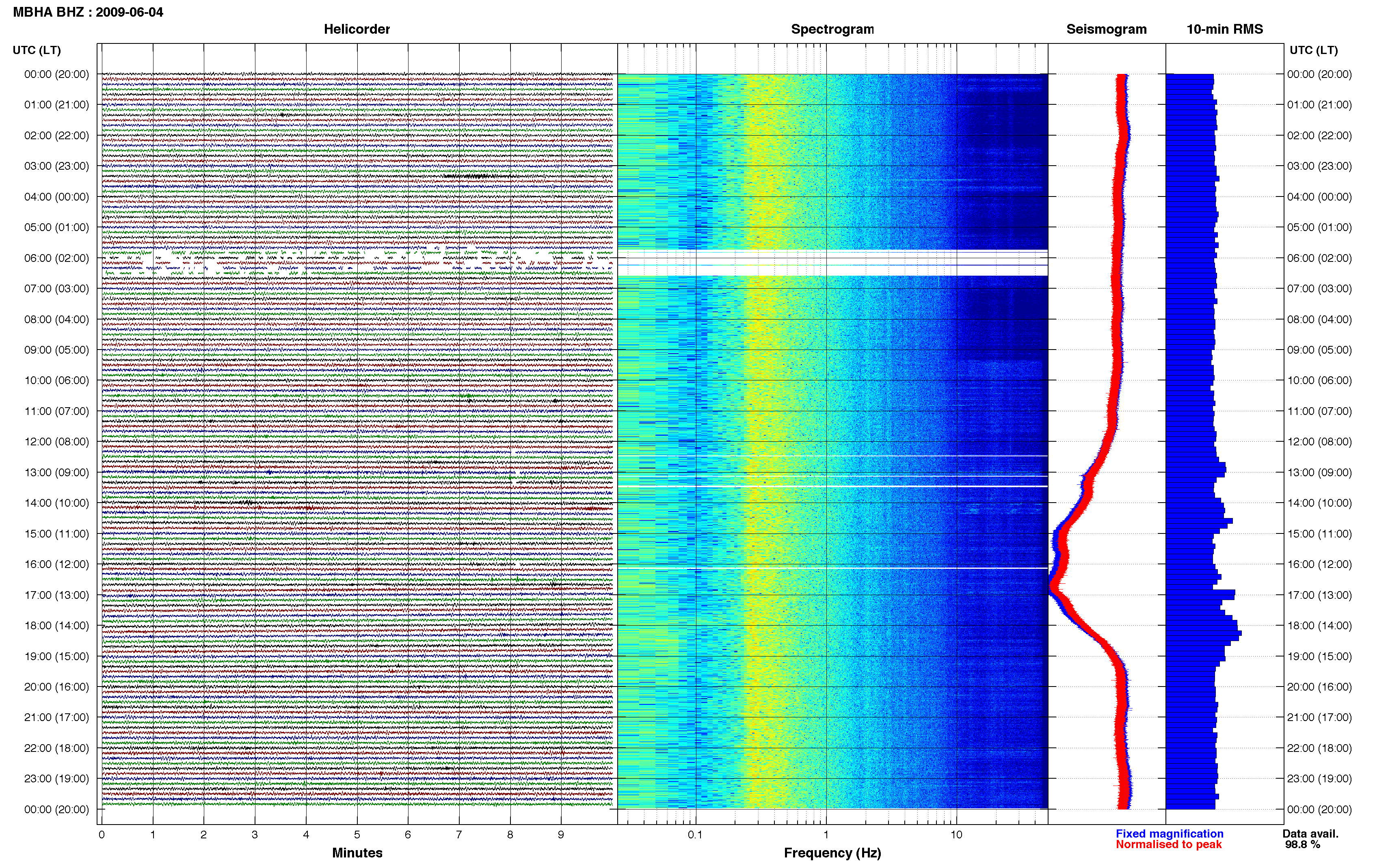Select the 'Helicorder' panel heading
The image size is (1388, 868).
[357, 29]
